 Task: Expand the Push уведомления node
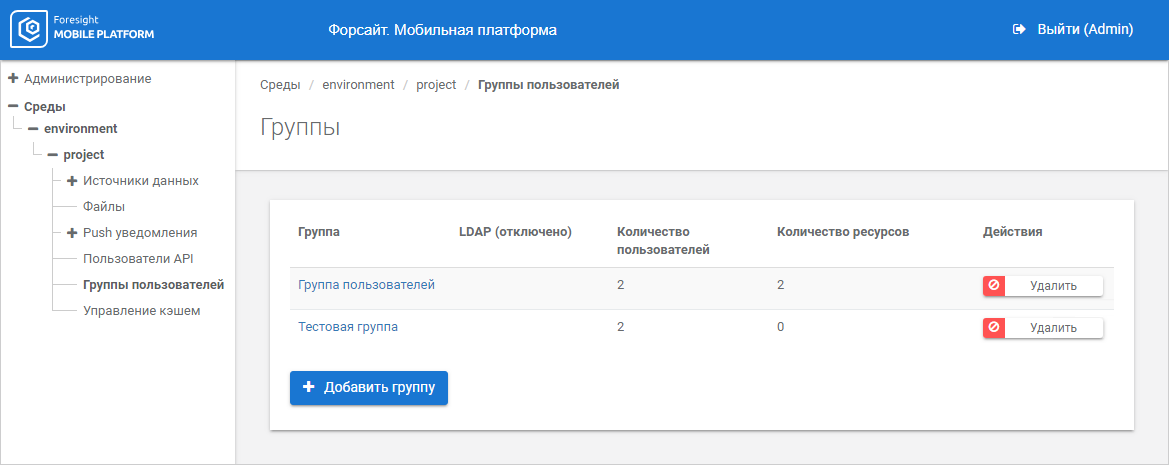72,233
